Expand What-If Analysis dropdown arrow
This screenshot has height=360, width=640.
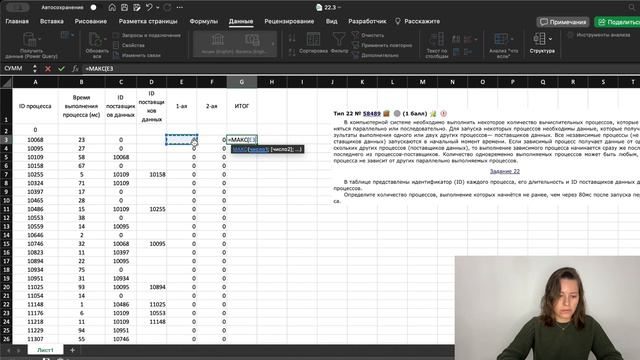tap(512, 40)
